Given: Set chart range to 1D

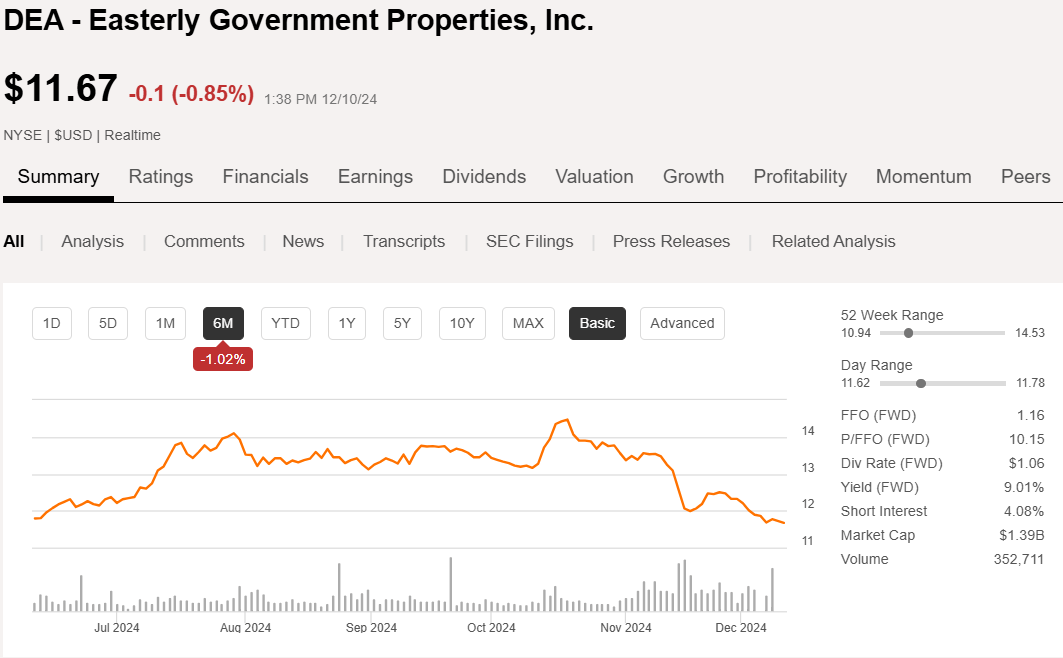Looking at the screenshot, I should point(52,323).
